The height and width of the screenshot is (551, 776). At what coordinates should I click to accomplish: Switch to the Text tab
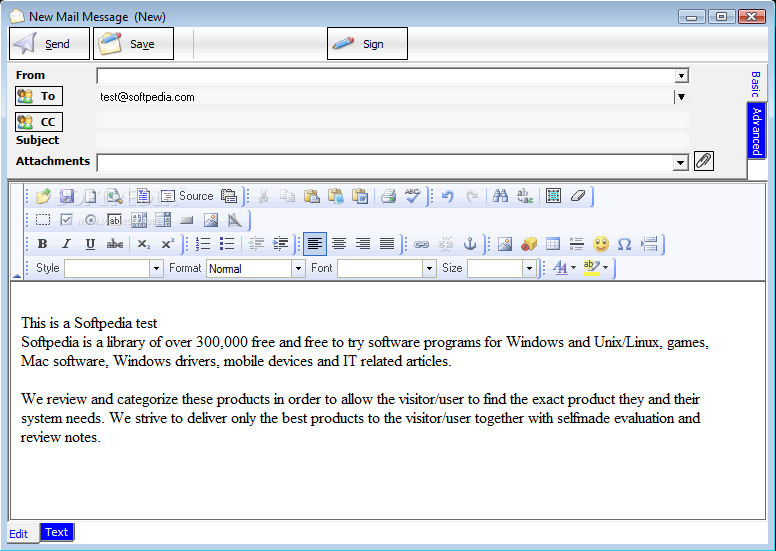tap(56, 532)
